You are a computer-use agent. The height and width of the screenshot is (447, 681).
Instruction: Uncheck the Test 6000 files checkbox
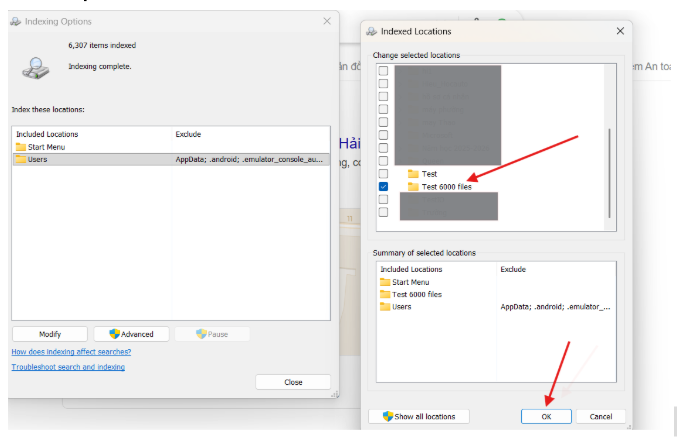tap(383, 186)
